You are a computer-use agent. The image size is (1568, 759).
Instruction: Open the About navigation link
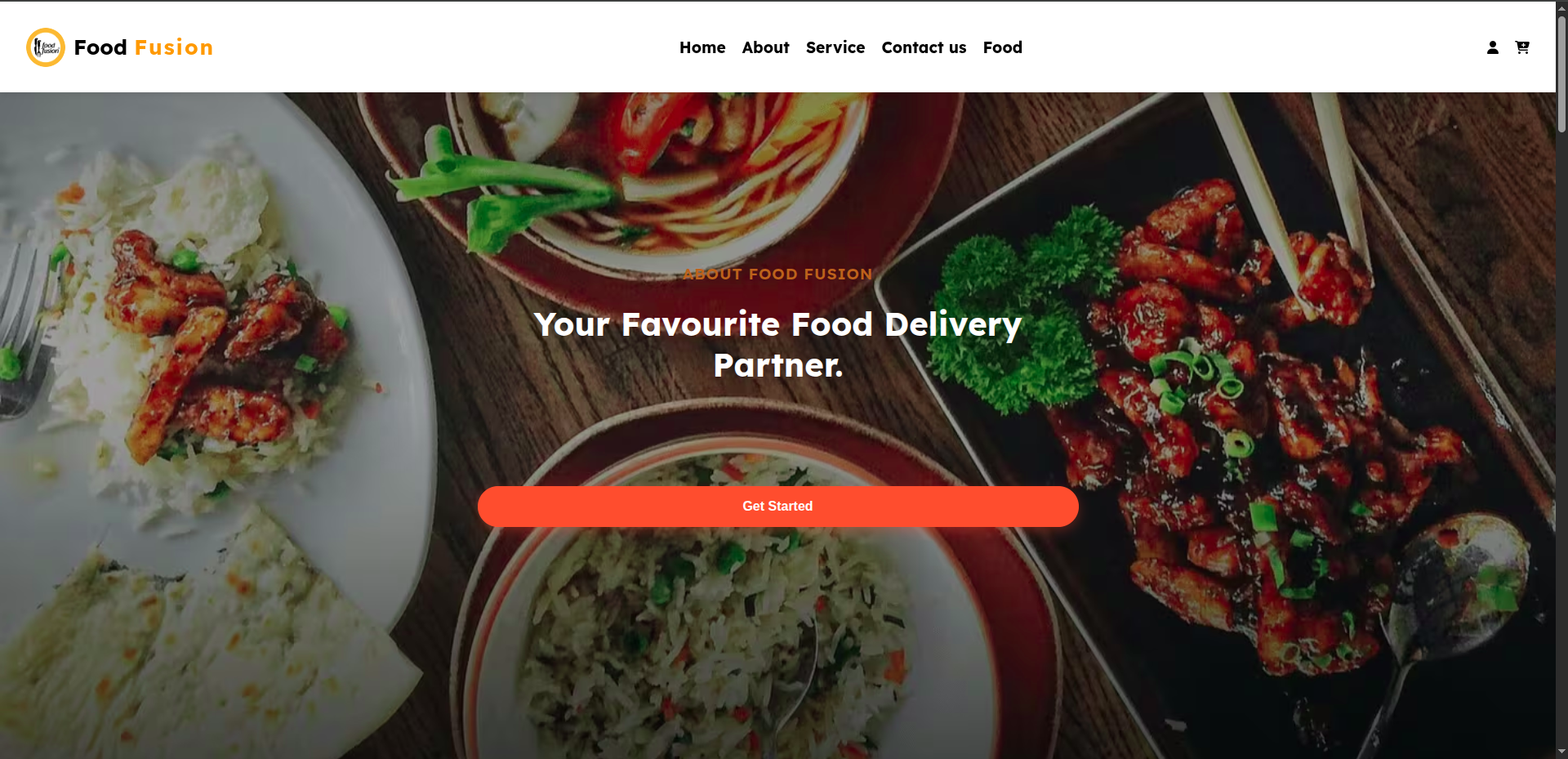[765, 47]
